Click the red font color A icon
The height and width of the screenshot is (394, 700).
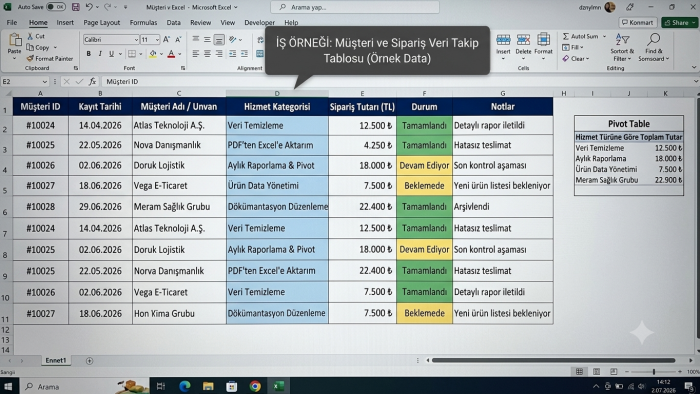(171, 54)
